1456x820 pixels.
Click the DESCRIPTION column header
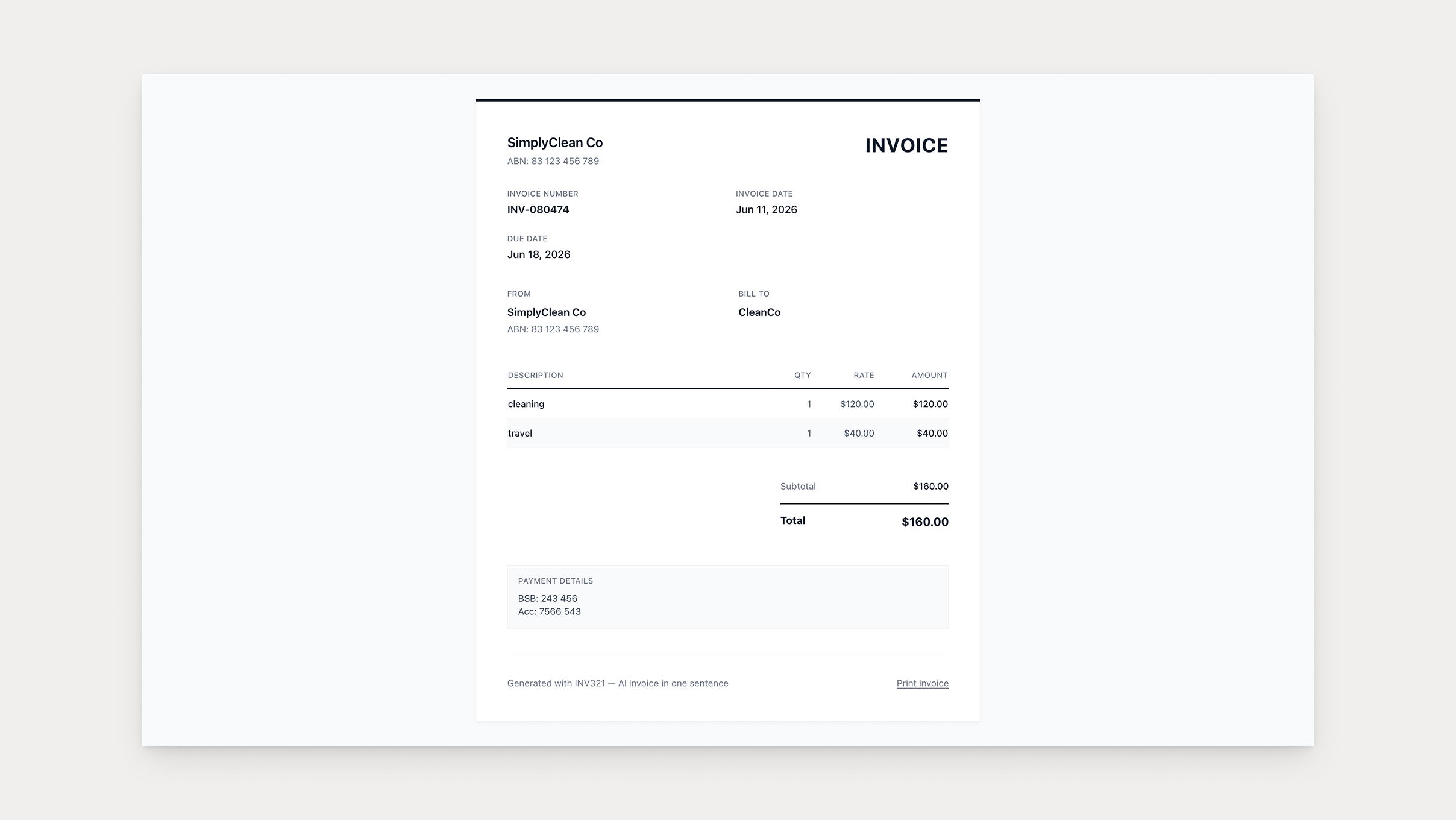[536, 375]
